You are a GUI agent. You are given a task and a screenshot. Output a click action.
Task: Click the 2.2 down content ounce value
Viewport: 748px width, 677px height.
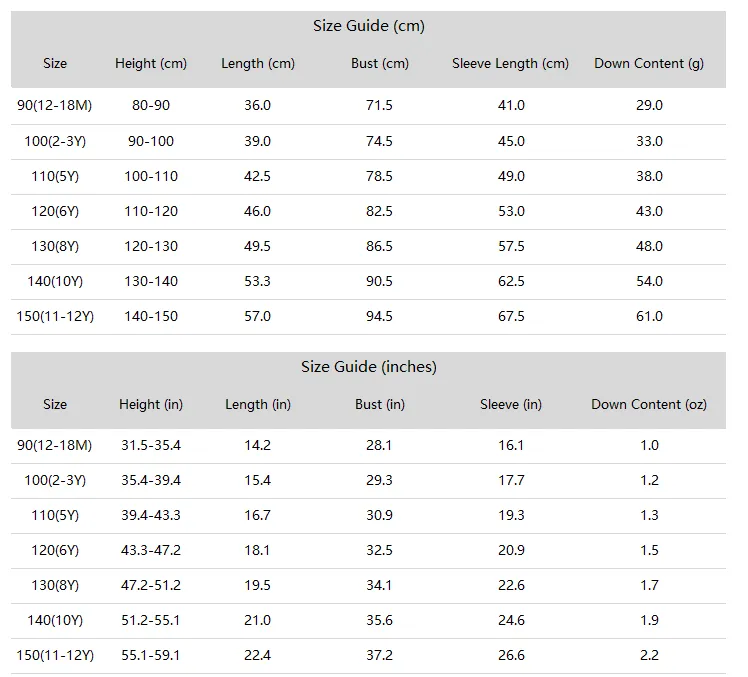pyautogui.click(x=649, y=655)
